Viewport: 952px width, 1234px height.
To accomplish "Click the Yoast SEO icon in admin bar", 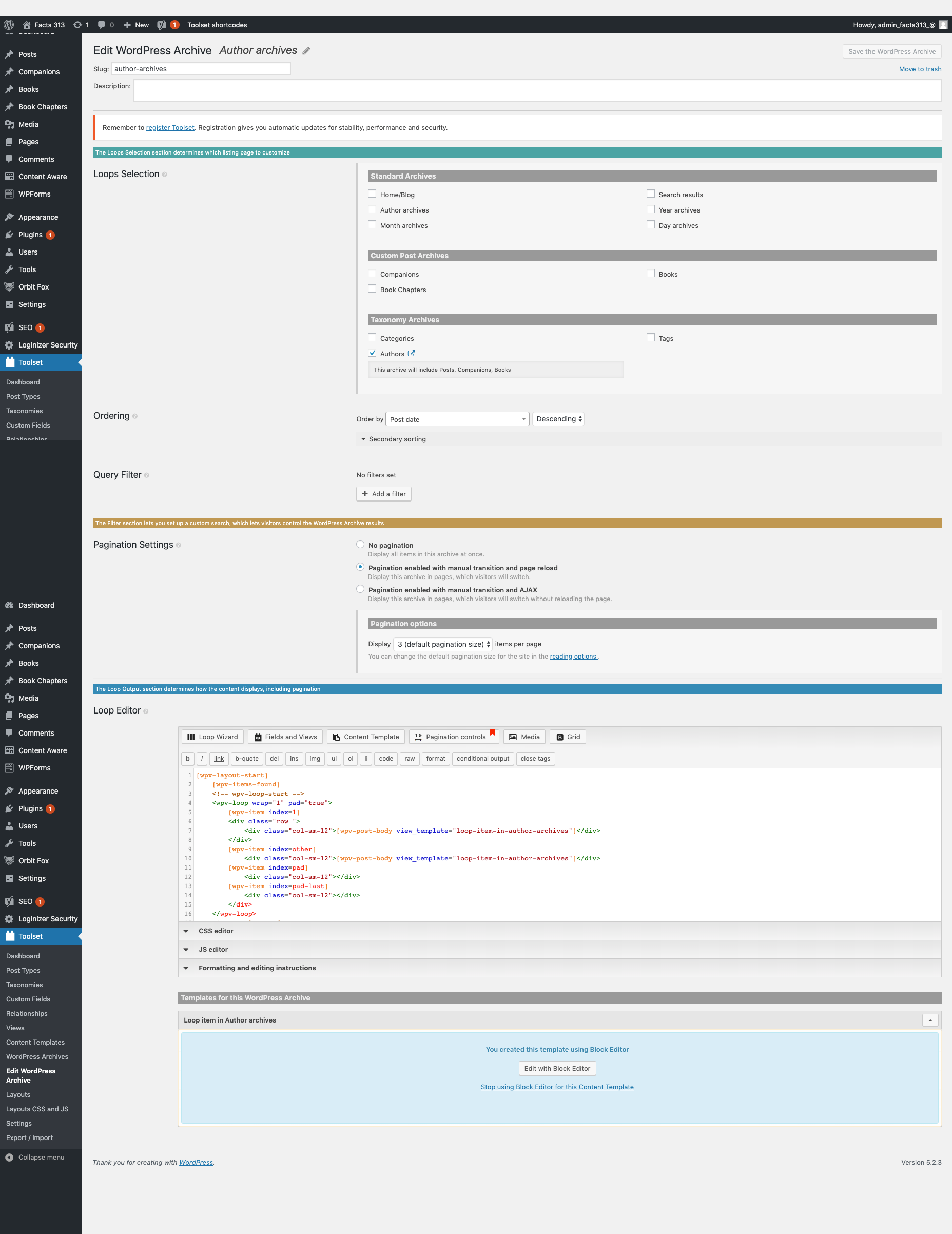I will click(x=162, y=25).
